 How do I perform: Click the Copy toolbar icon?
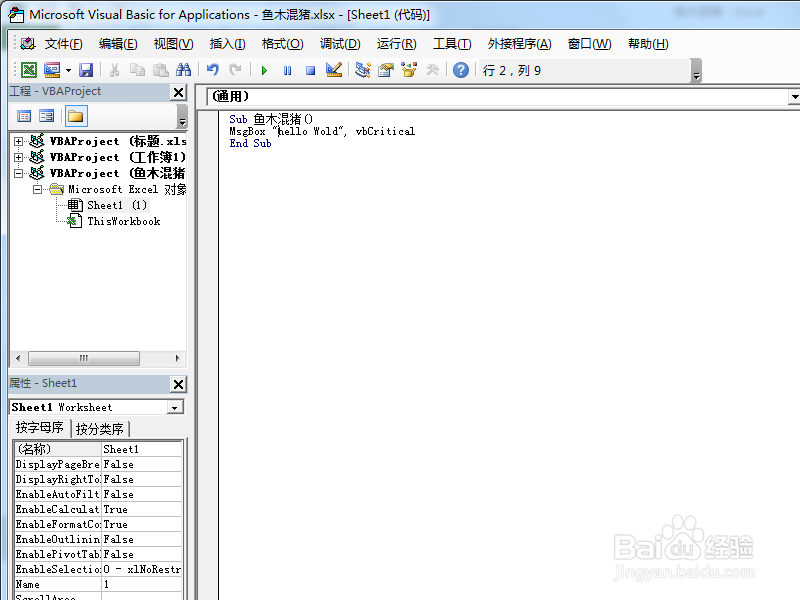[137, 70]
